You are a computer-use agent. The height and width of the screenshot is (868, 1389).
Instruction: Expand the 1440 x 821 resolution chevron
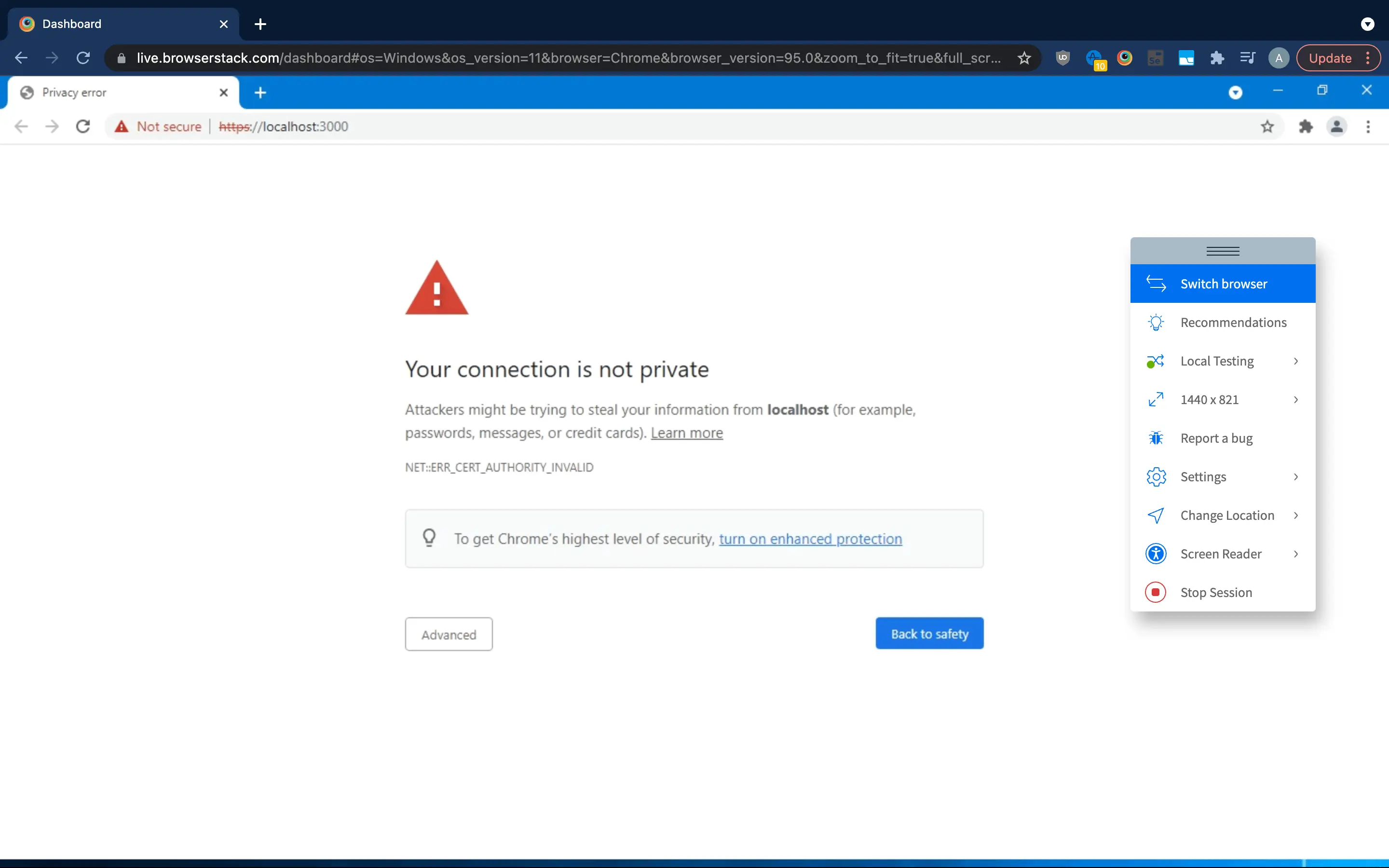1295,400
